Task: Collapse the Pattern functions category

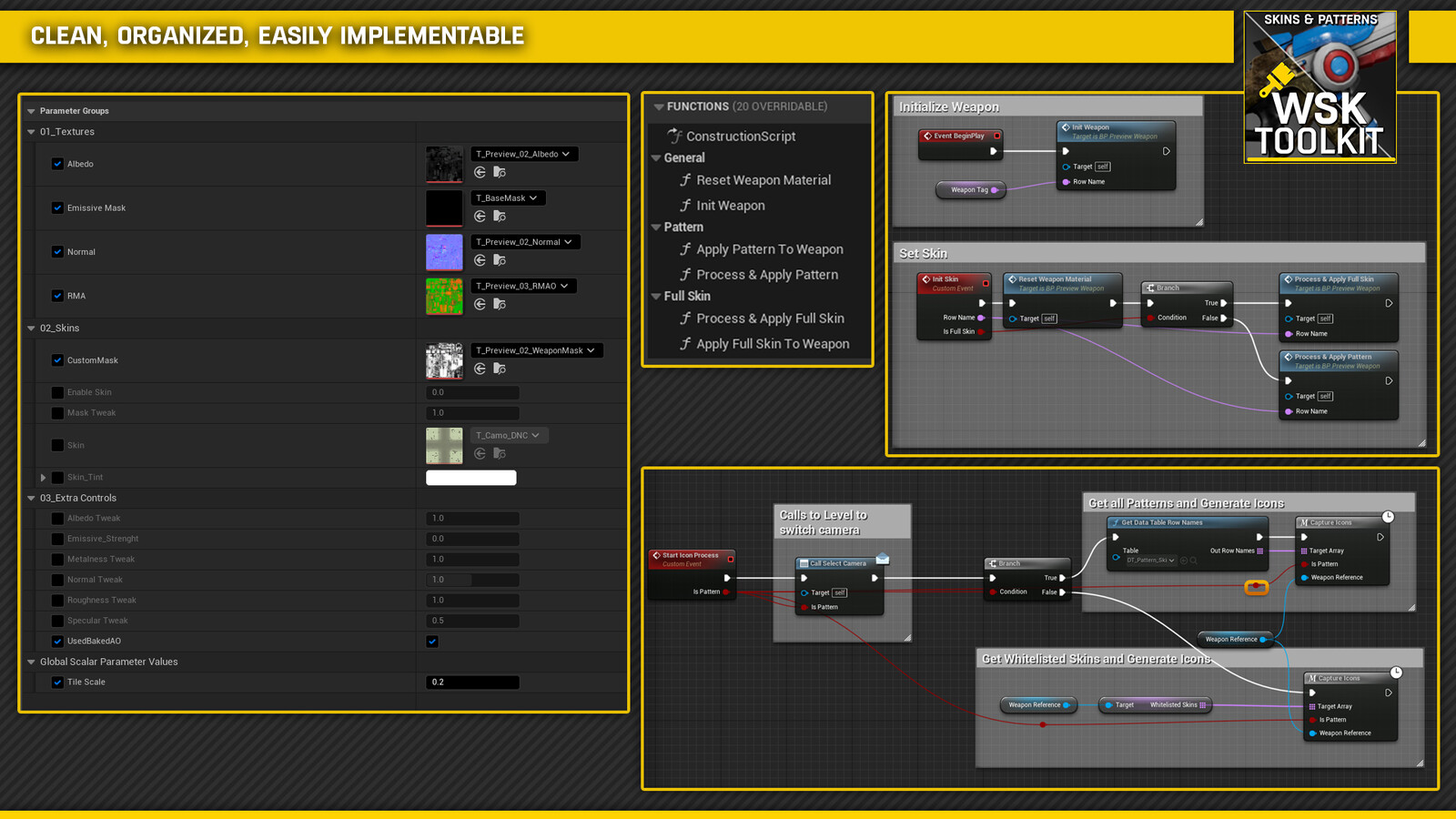Action: tap(657, 227)
